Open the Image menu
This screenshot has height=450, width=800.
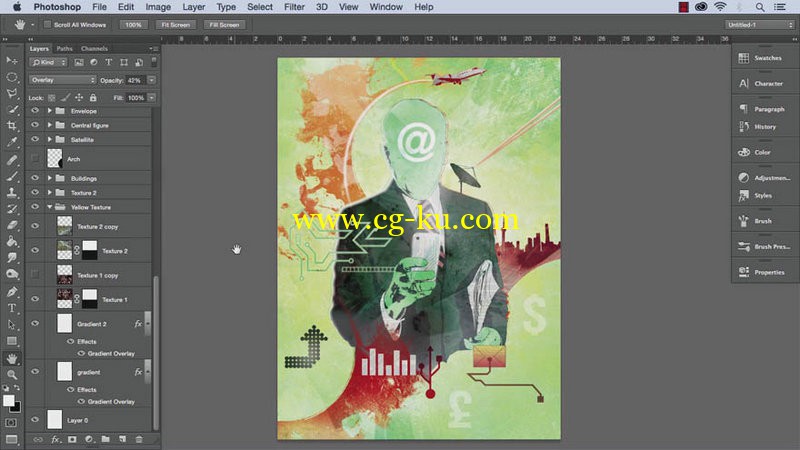click(158, 7)
